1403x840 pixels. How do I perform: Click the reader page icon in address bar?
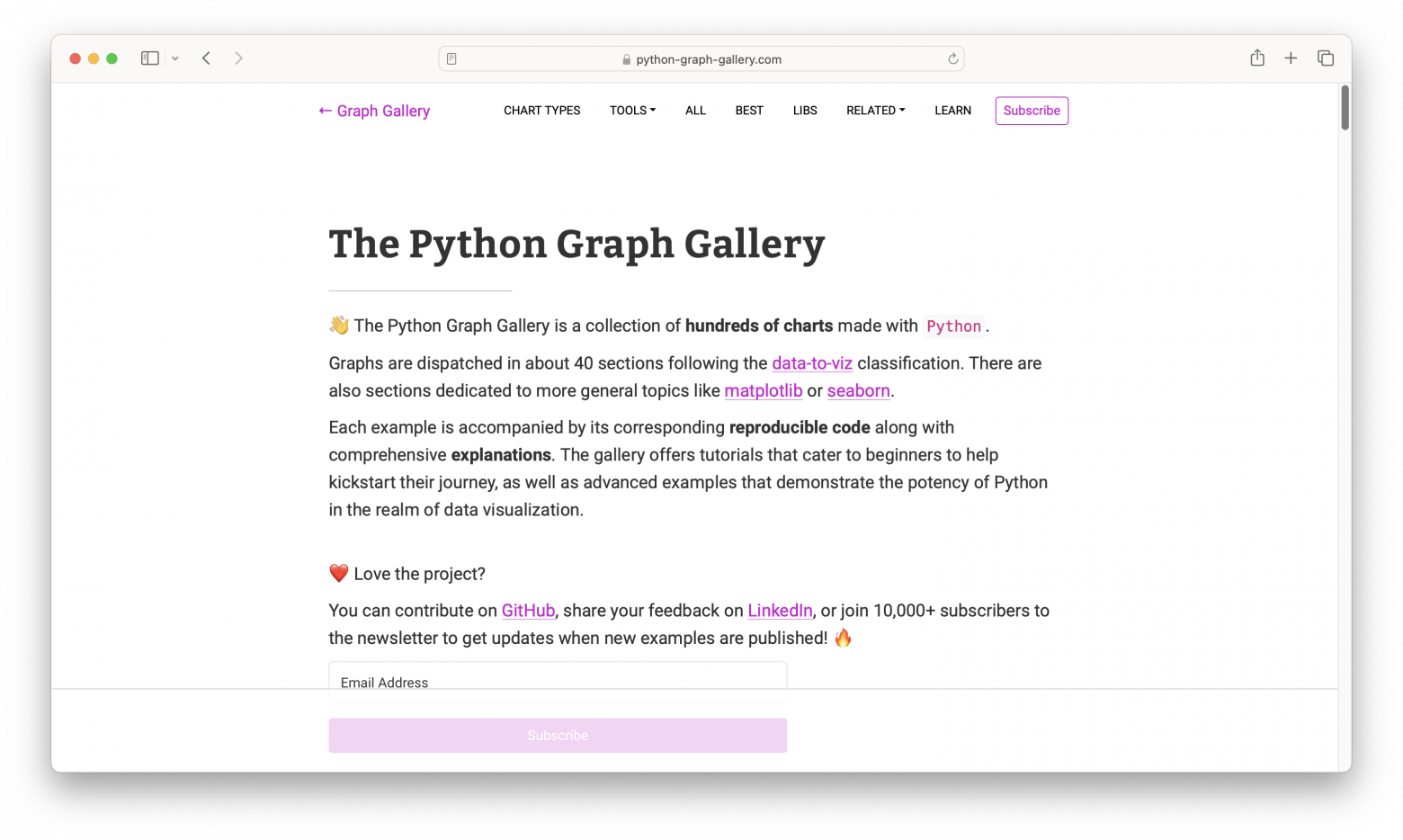point(451,59)
